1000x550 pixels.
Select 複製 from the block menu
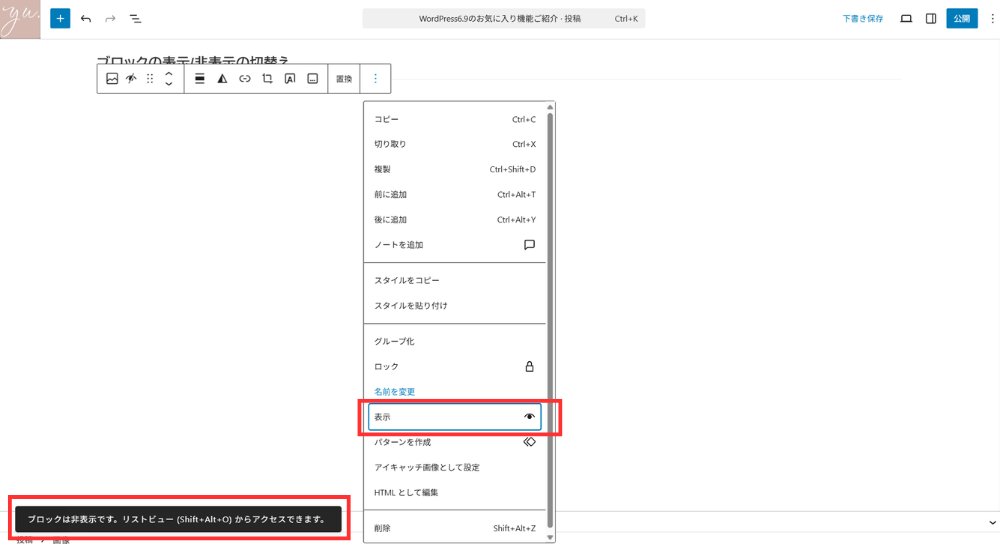455,169
